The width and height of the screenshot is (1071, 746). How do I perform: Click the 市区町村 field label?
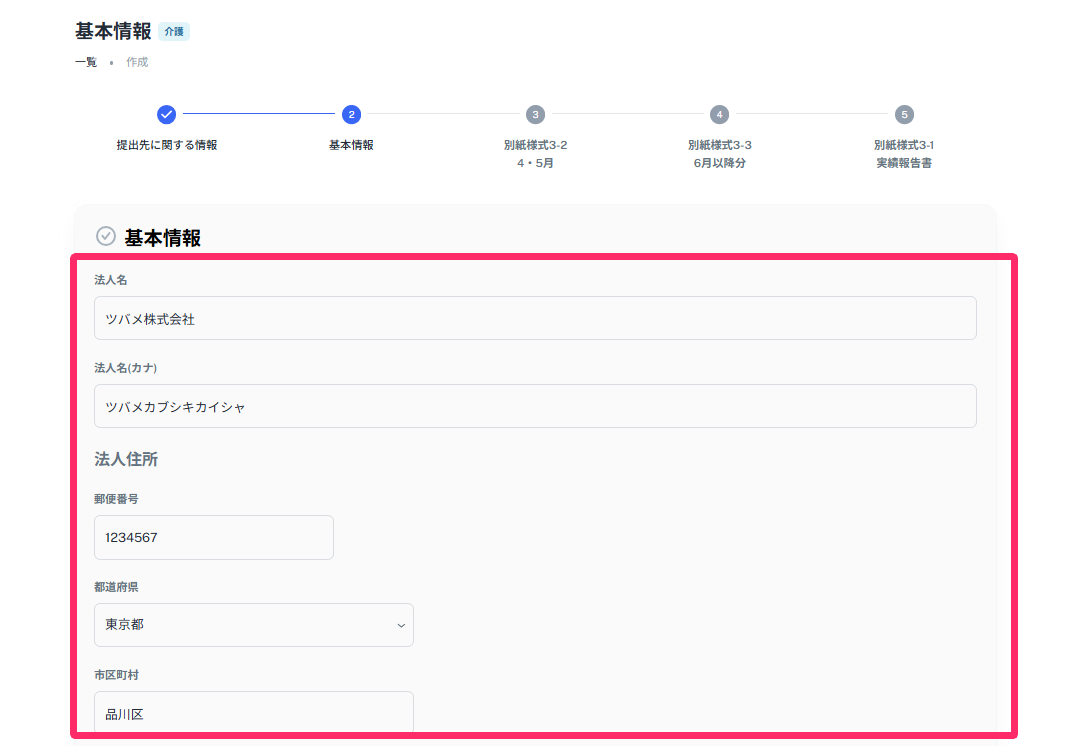(116, 675)
